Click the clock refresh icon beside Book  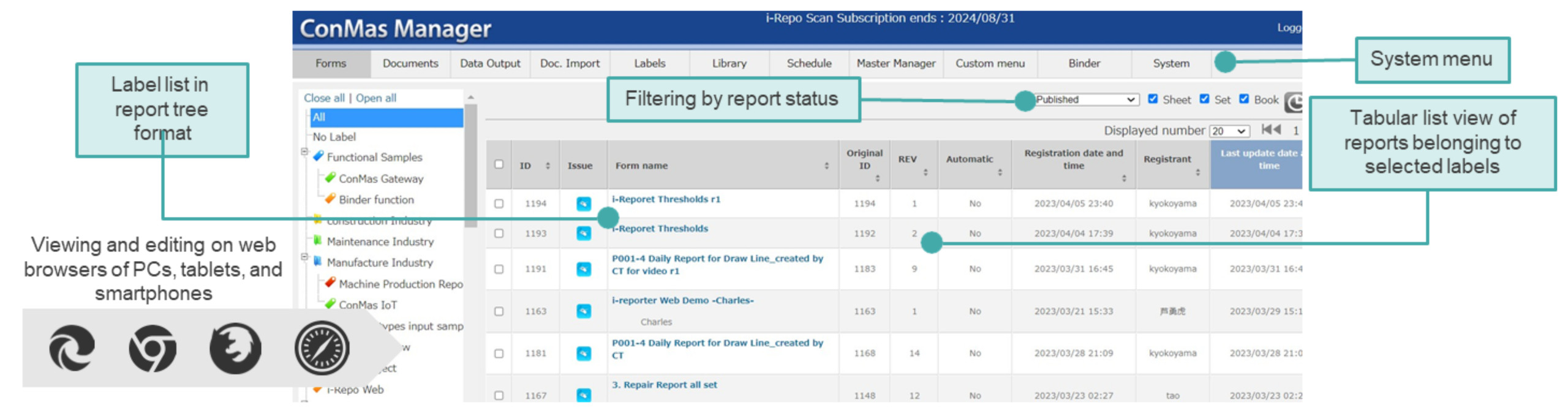1292,102
